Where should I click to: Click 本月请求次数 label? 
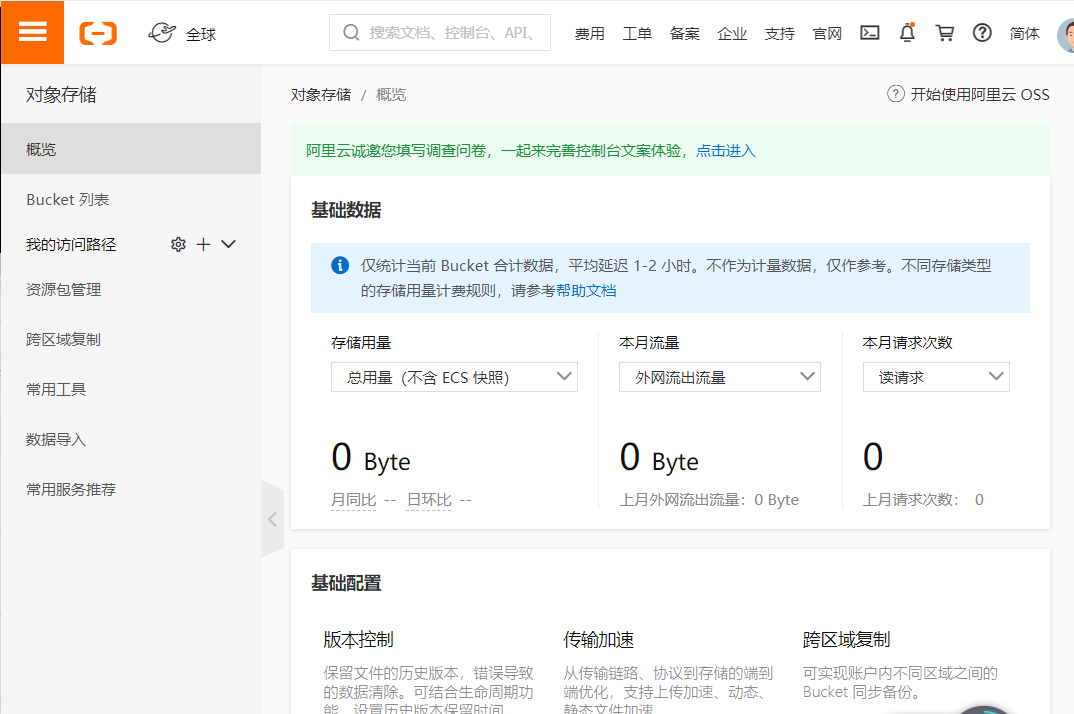point(908,343)
